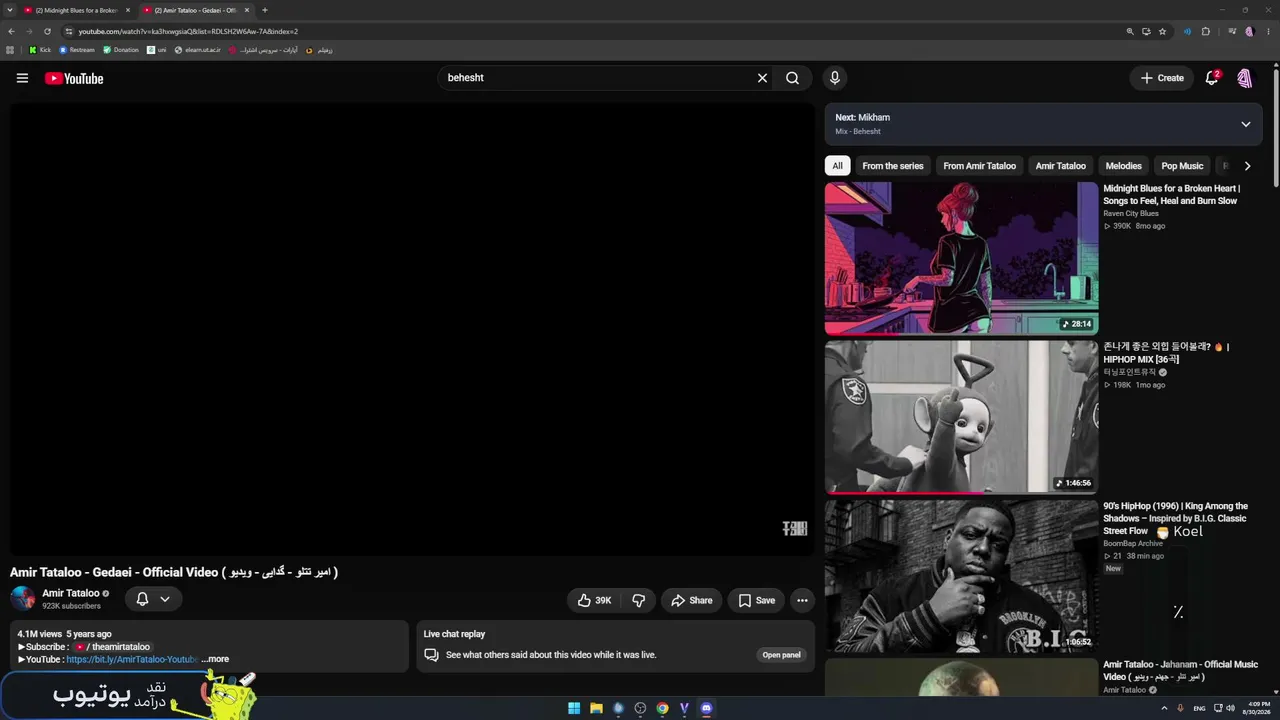
Task: Expand the description with ...more
Action: pyautogui.click(x=215, y=659)
